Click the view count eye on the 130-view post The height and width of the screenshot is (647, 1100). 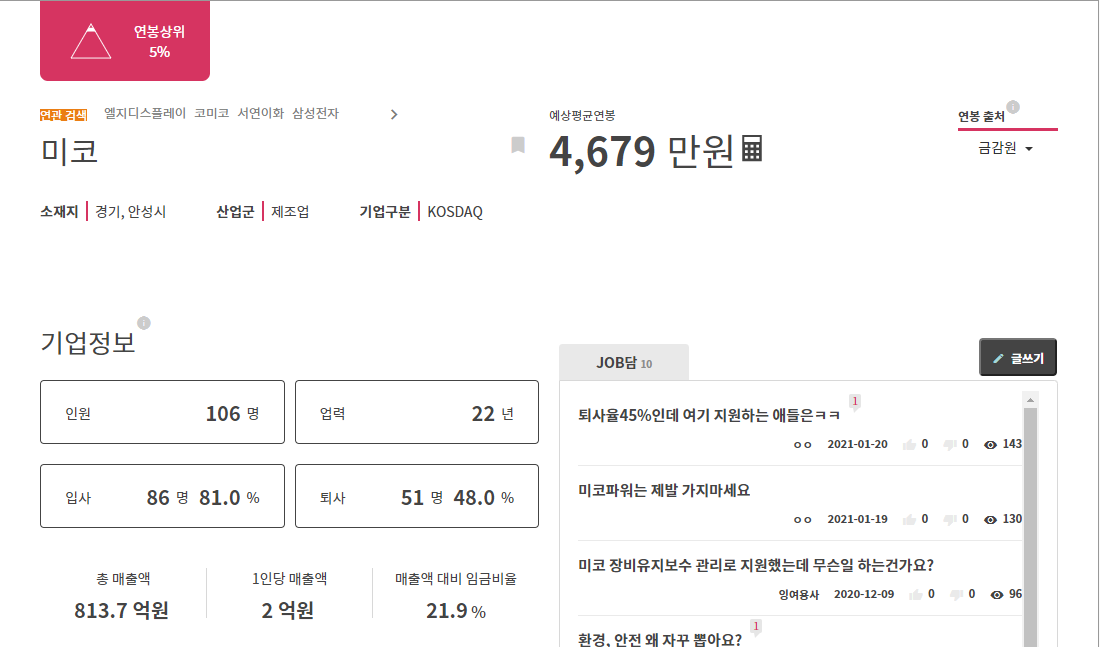[x=991, y=520]
